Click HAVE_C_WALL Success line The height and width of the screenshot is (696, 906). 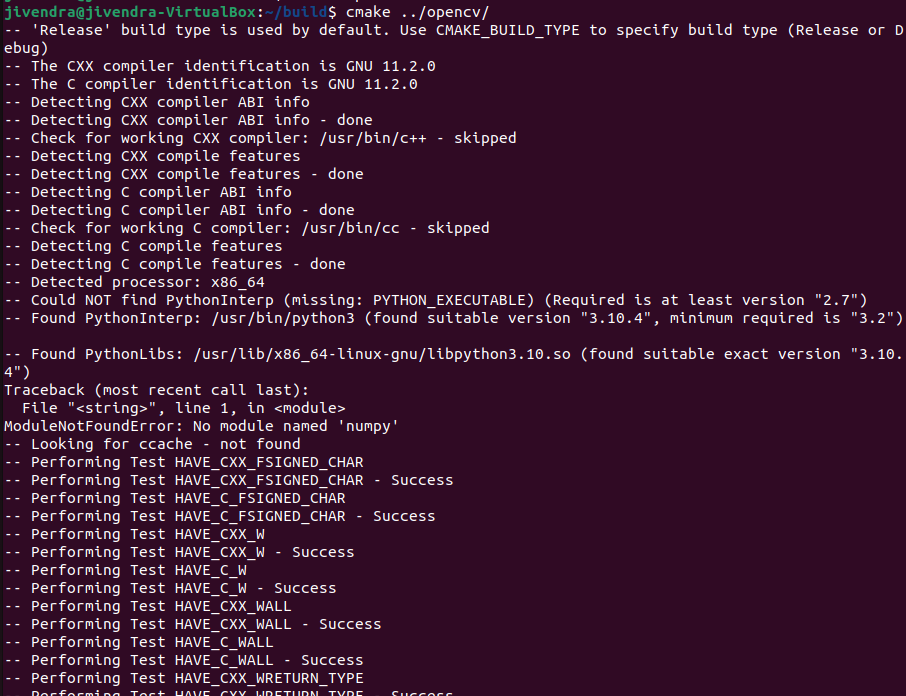tap(184, 660)
